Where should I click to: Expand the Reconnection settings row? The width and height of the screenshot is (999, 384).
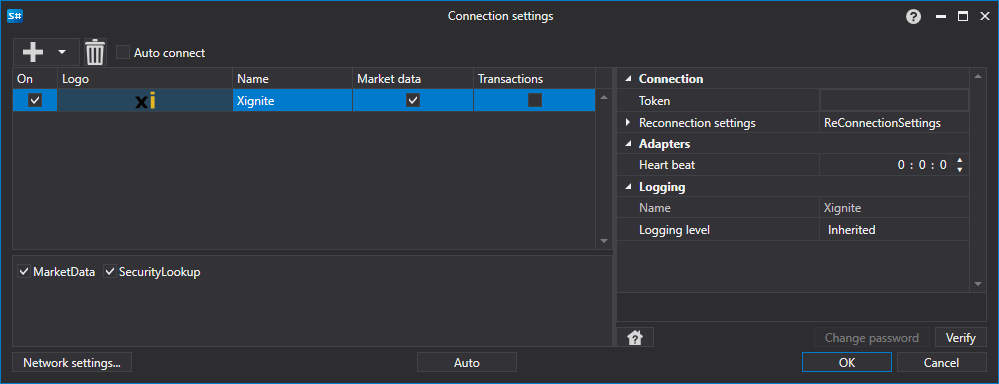(628, 122)
